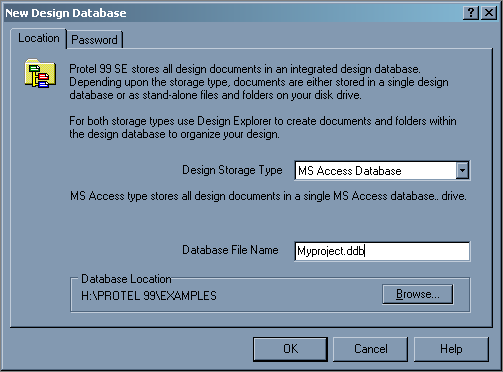Click the Browse button
Screen dimensions: 503x372
[x=418, y=294]
